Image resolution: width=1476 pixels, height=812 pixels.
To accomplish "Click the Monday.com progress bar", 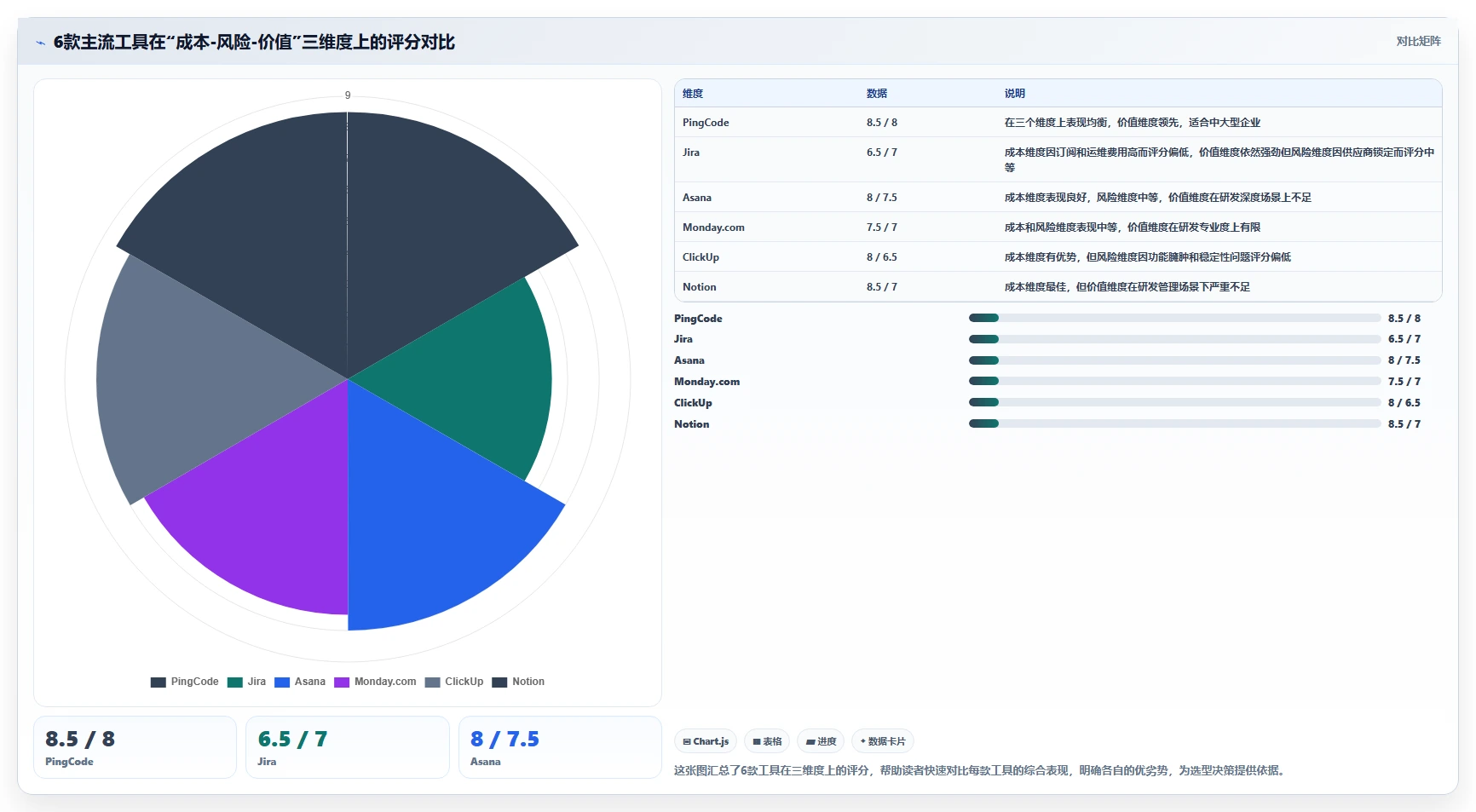I will (1174, 381).
